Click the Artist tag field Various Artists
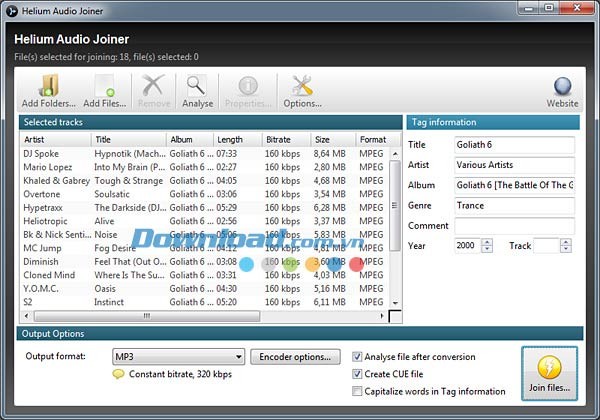 tap(514, 165)
